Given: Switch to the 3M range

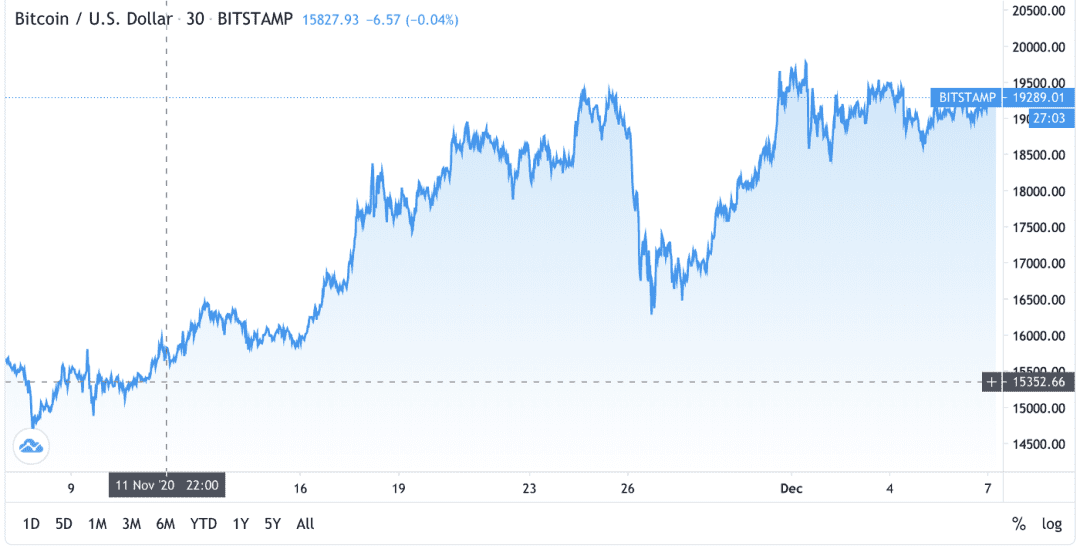Looking at the screenshot, I should (x=131, y=524).
